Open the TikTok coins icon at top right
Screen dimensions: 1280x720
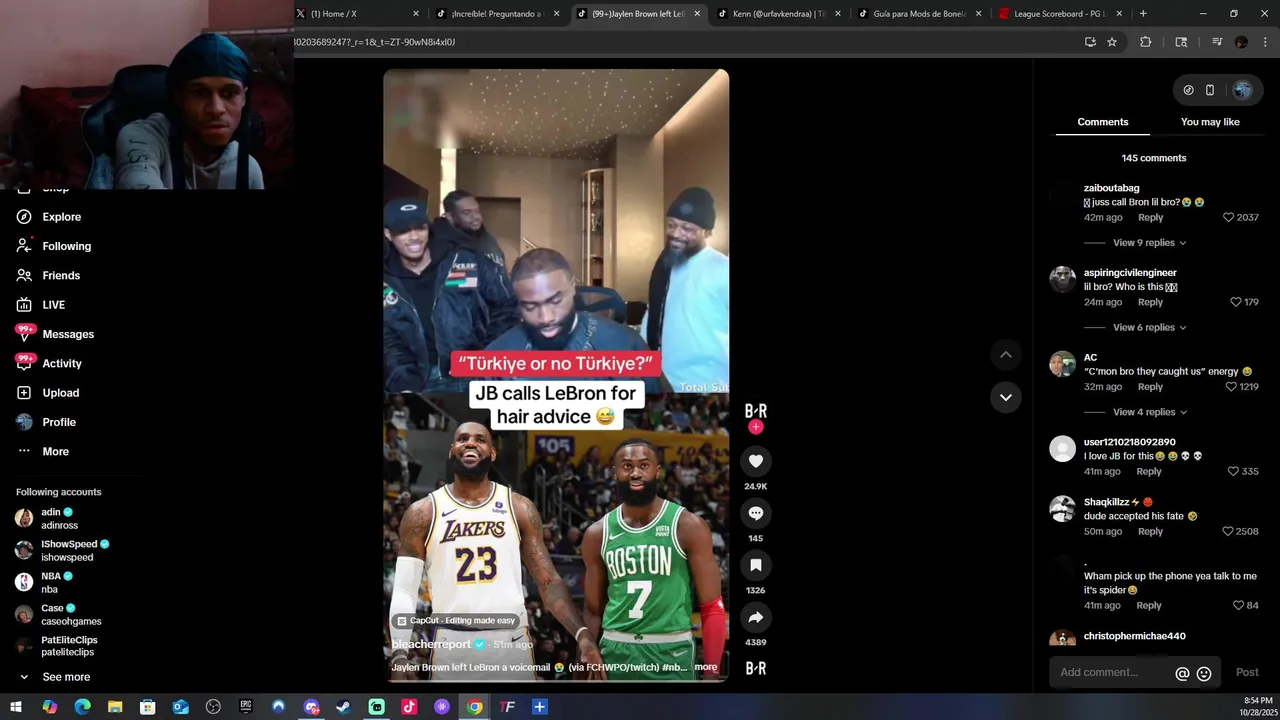(1188, 90)
